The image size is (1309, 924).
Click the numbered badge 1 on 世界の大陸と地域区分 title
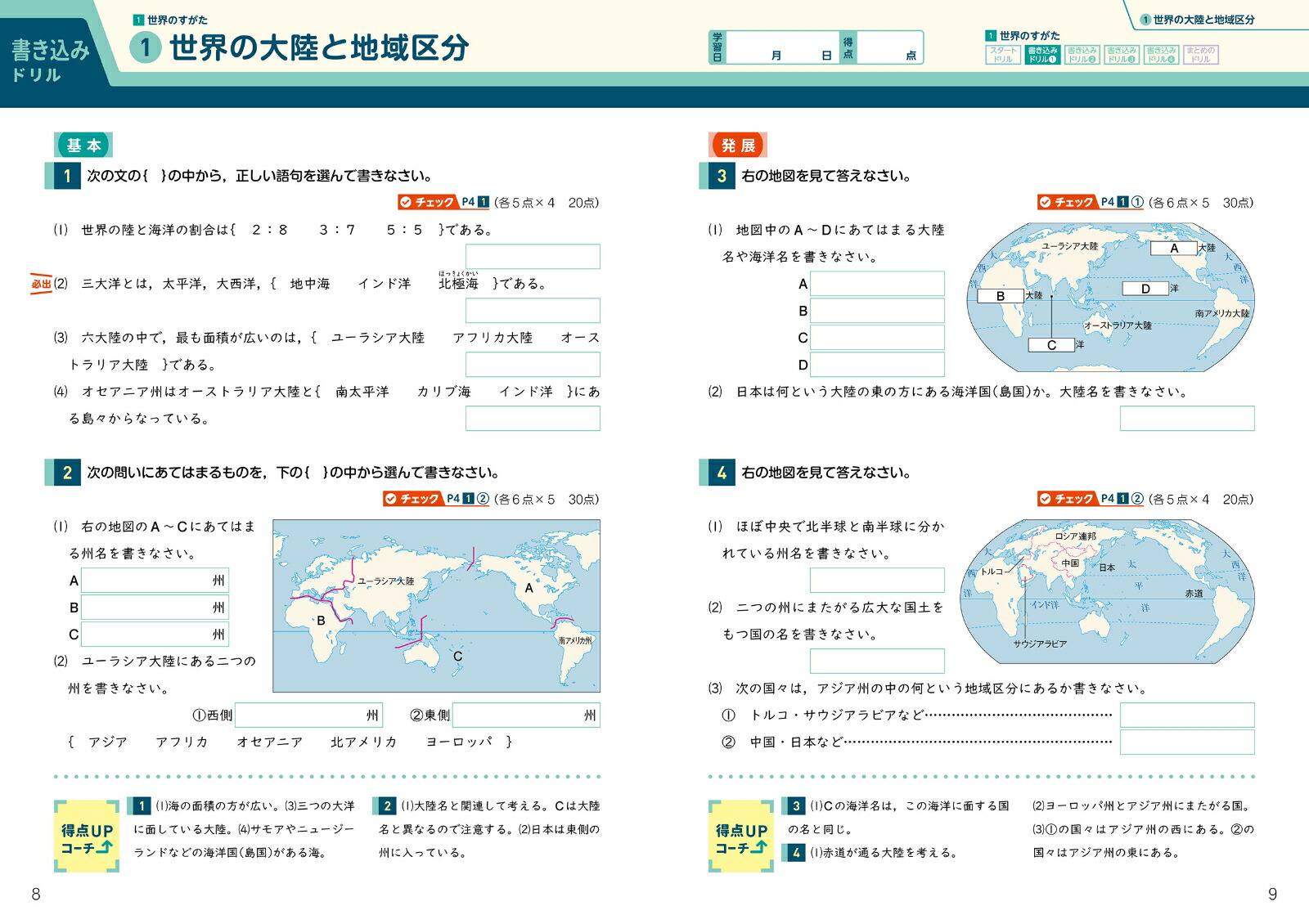tap(143, 47)
